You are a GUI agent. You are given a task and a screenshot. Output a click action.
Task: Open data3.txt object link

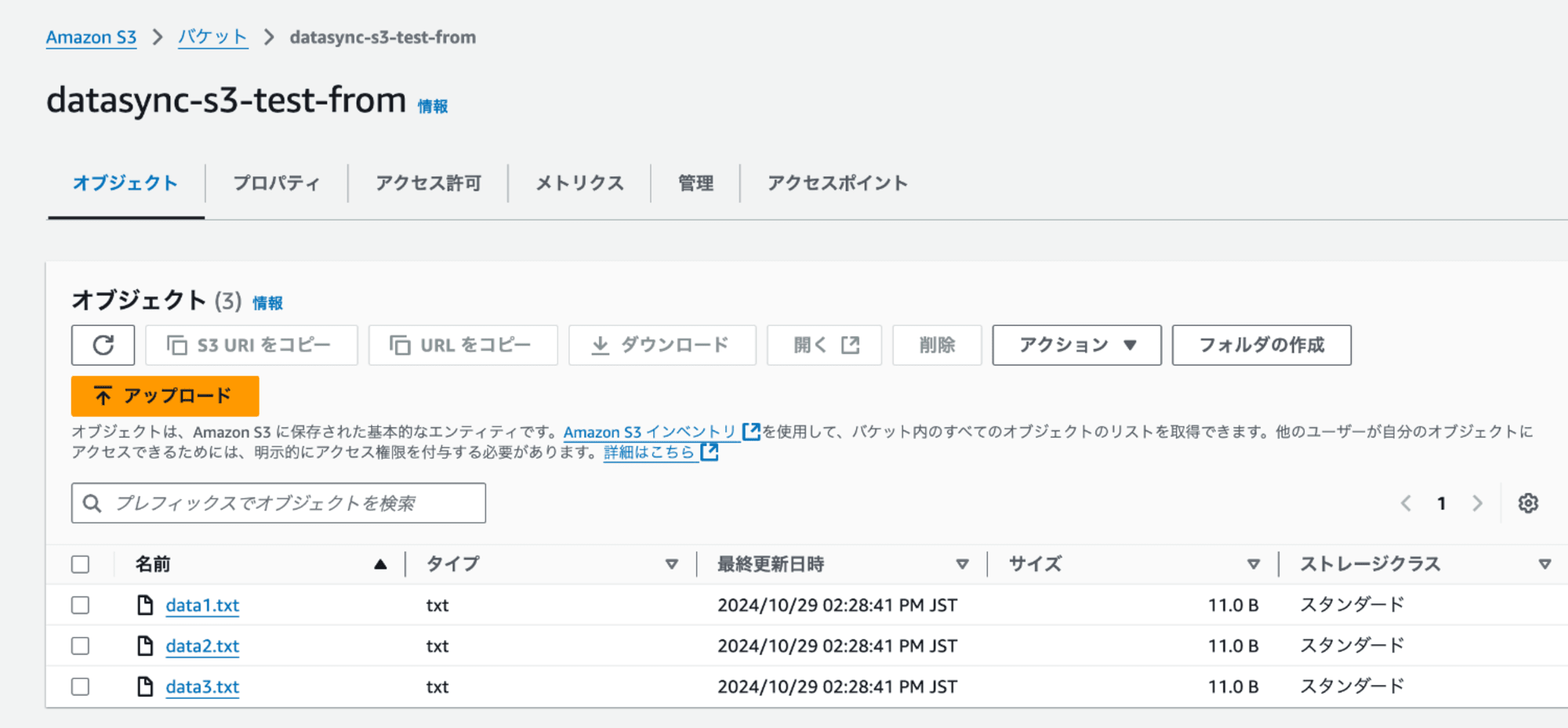click(x=202, y=686)
